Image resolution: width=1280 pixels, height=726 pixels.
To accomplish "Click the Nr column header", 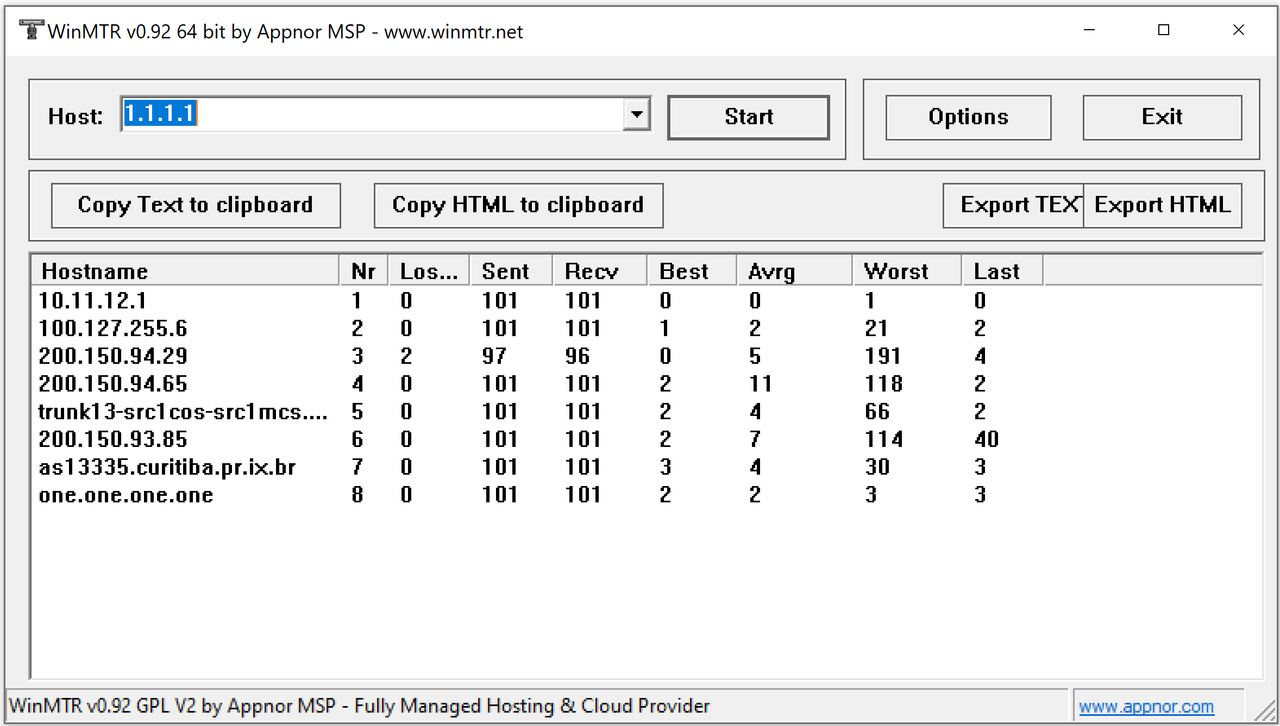I will tap(364, 271).
